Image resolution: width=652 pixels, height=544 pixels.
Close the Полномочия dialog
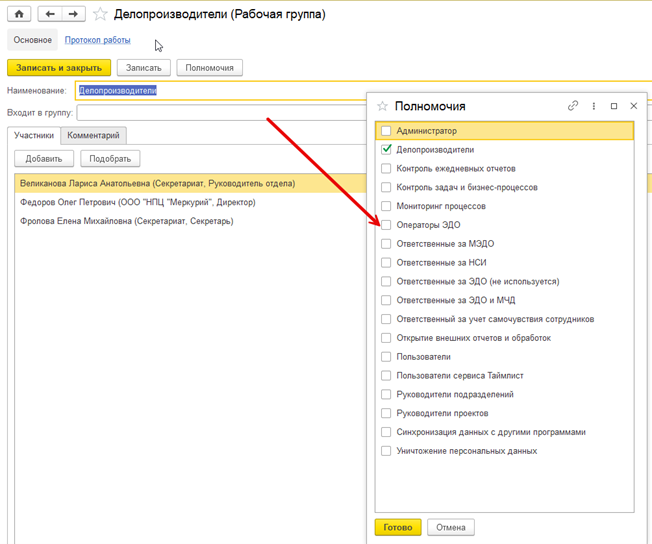point(634,106)
